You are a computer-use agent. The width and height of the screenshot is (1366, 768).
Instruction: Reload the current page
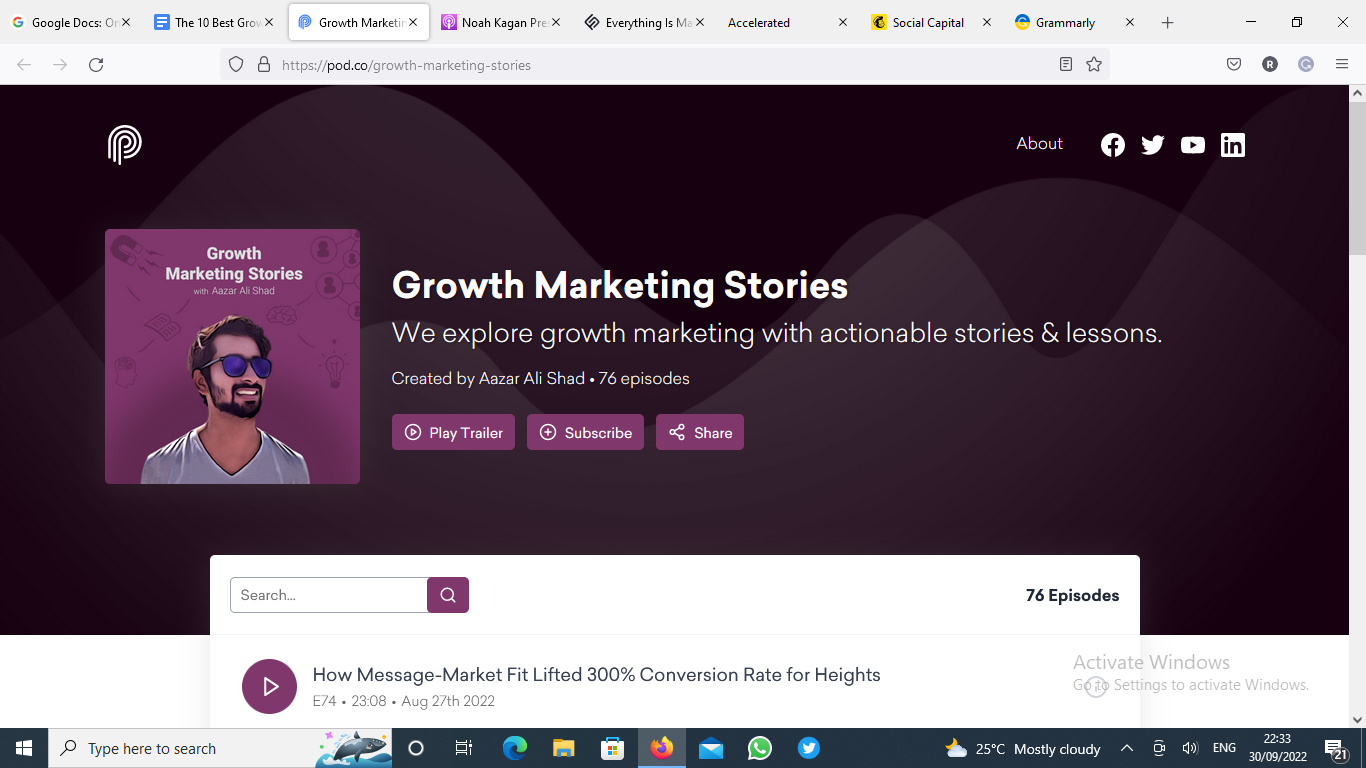(x=96, y=65)
